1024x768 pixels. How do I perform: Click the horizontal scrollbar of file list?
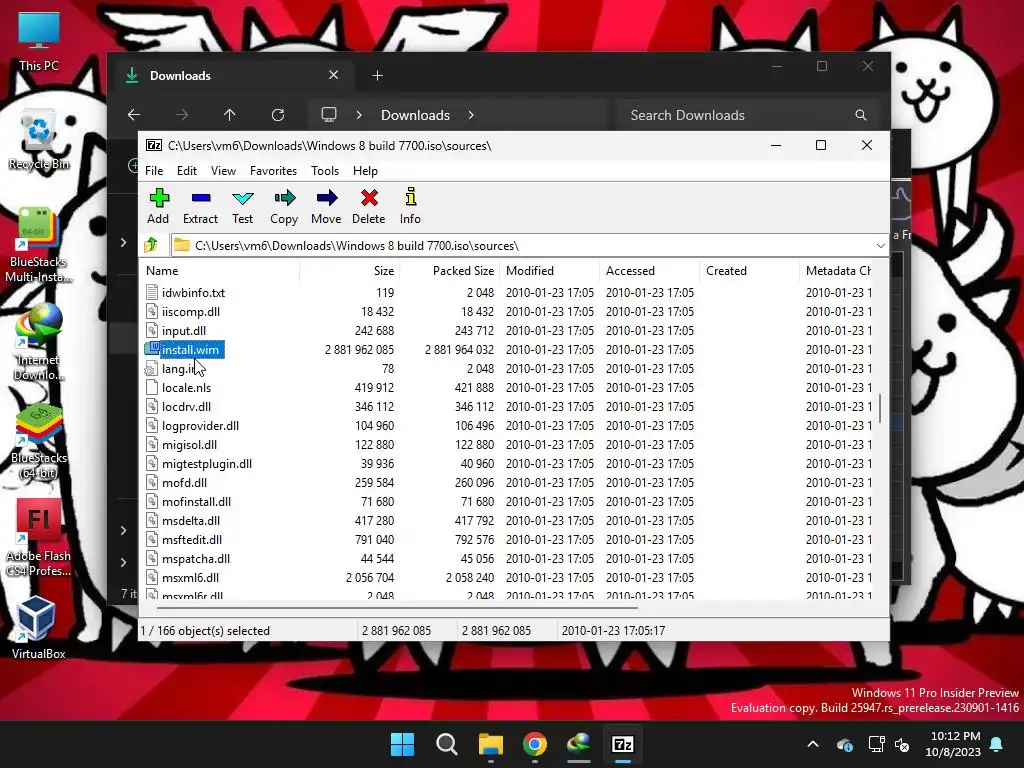coord(397,608)
